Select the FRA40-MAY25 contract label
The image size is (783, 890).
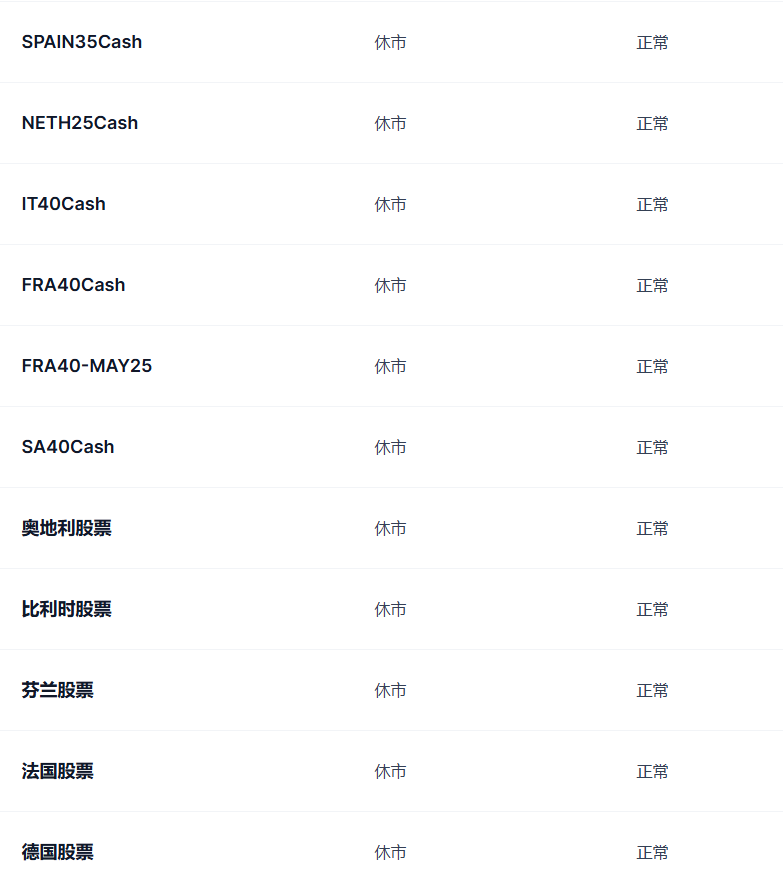(x=87, y=366)
